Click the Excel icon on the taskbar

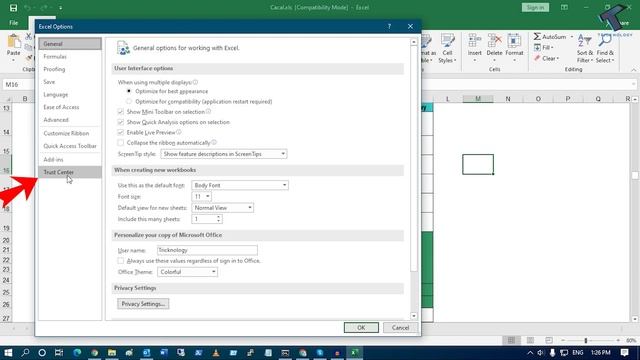[355, 353]
